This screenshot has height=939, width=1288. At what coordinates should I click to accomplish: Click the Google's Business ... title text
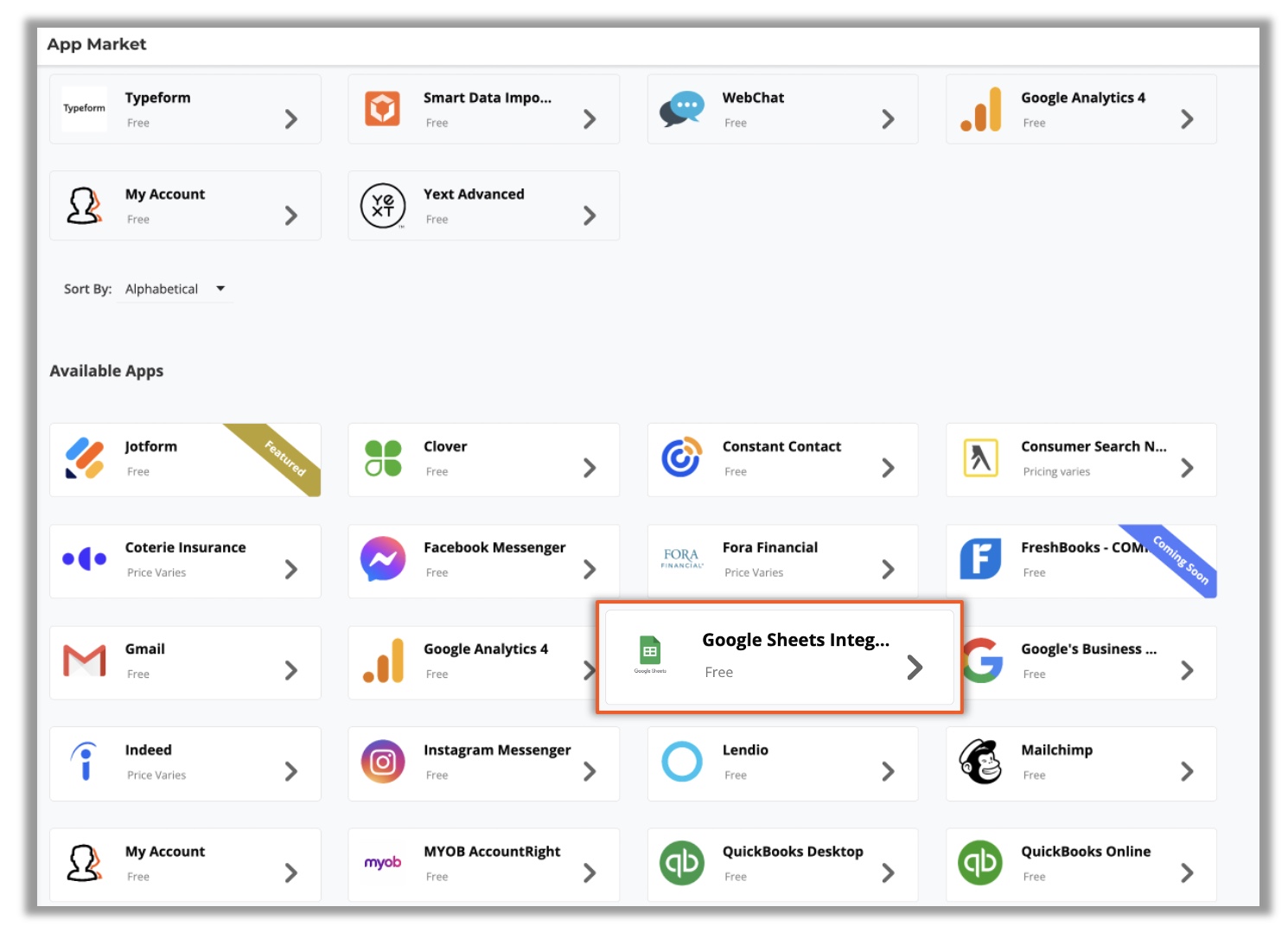1088,648
